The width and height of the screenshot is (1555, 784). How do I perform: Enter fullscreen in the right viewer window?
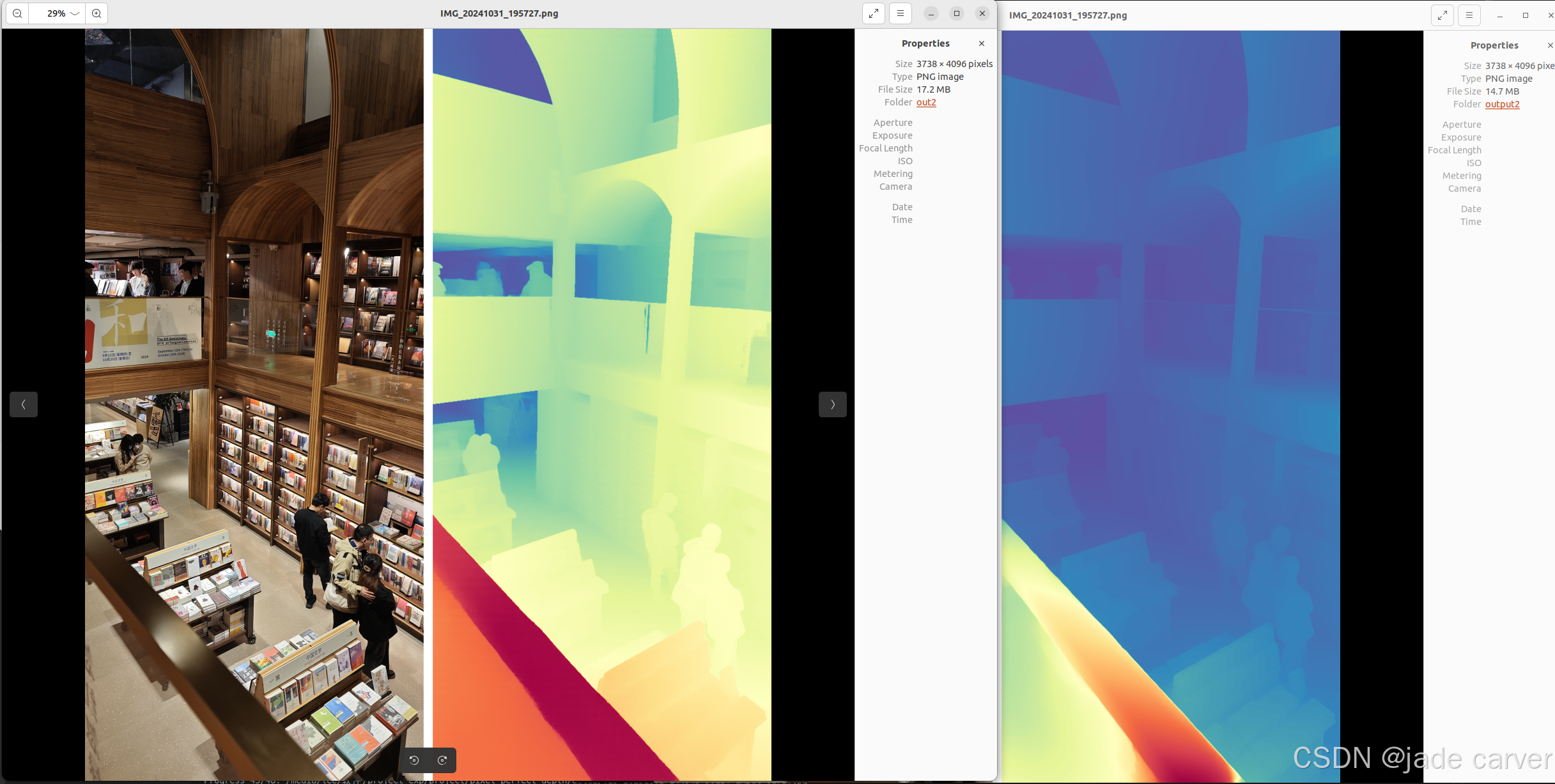pos(1442,15)
